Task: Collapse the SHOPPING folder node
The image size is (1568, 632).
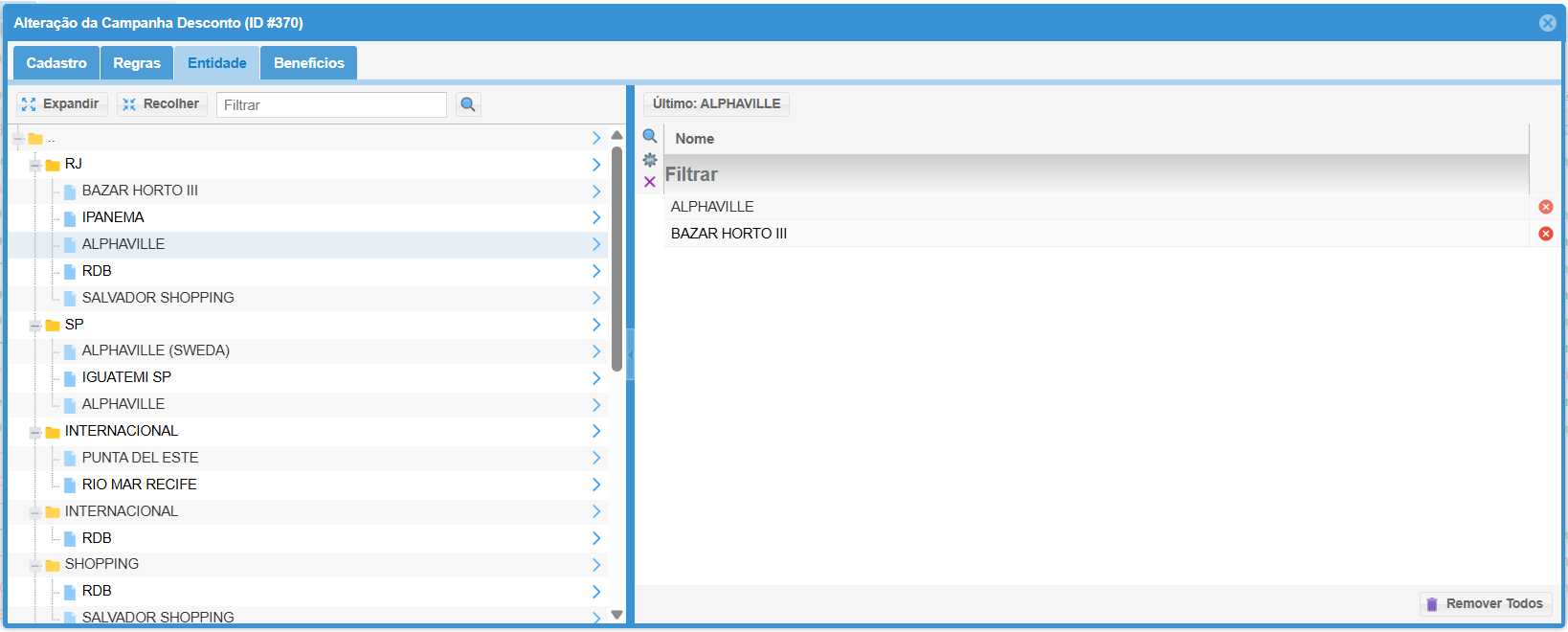Action: pos(35,565)
